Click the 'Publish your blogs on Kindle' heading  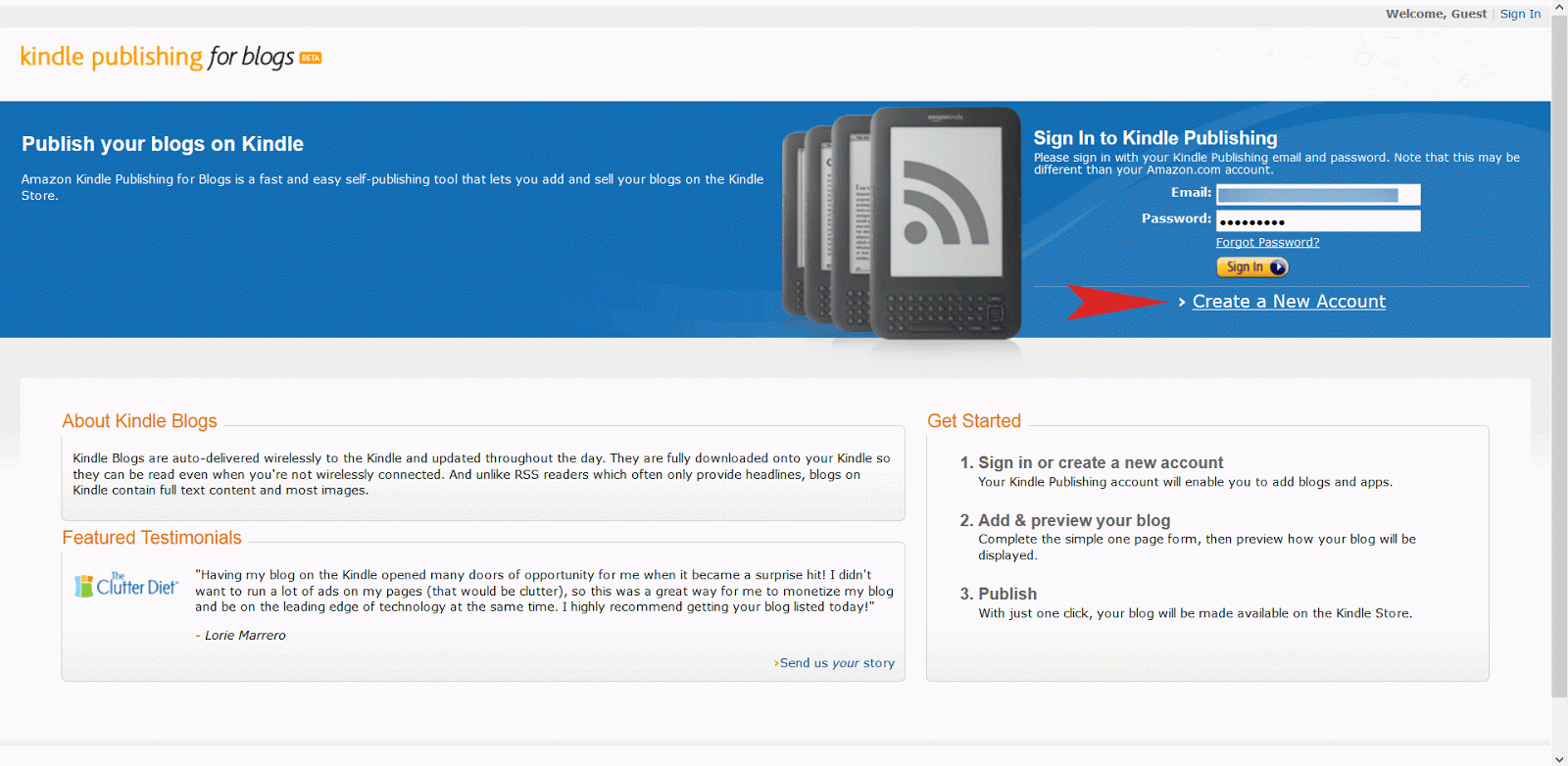(163, 144)
